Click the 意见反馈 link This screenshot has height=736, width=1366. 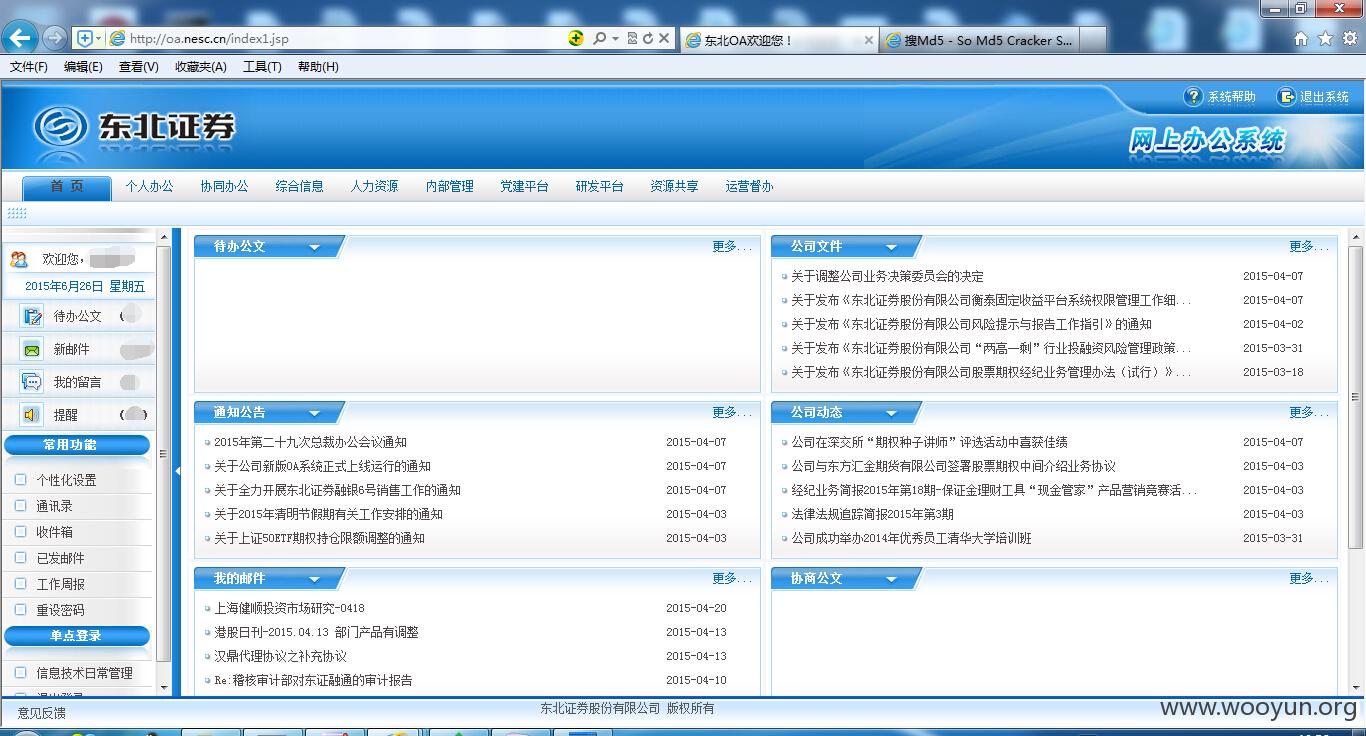click(41, 713)
